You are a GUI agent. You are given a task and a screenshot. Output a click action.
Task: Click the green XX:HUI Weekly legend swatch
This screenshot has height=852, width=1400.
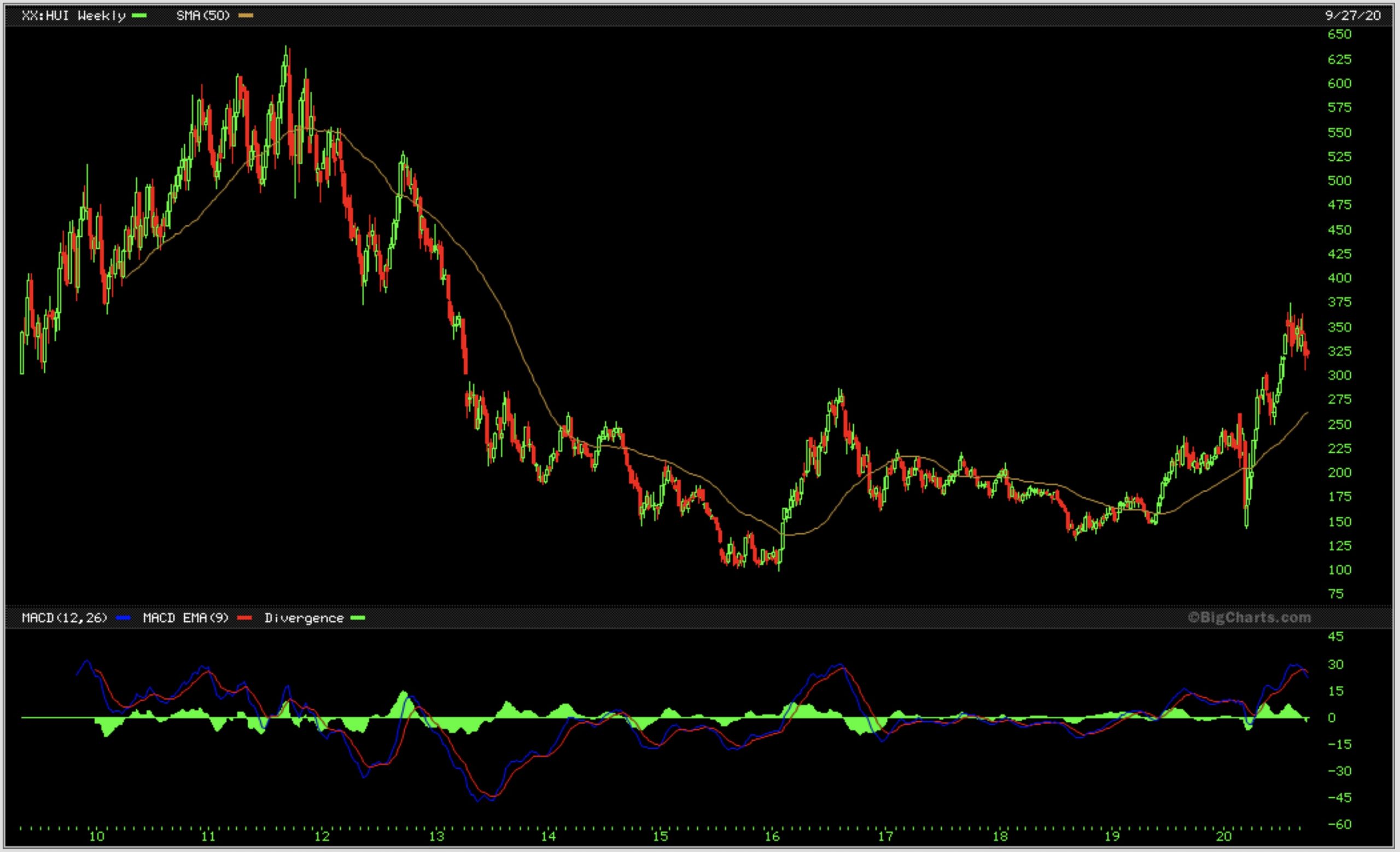pyautogui.click(x=139, y=16)
